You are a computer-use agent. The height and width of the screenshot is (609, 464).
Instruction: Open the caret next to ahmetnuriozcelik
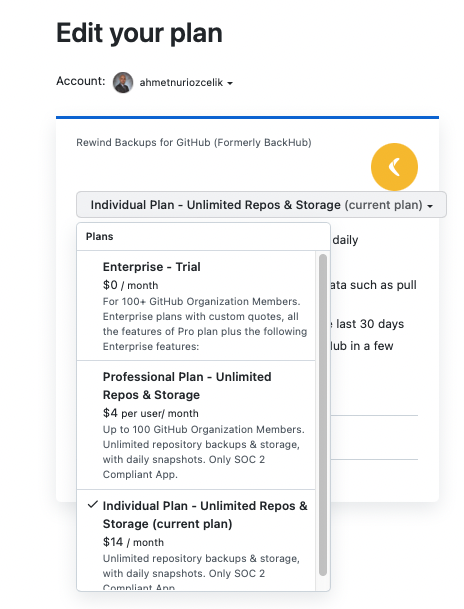pyautogui.click(x=230, y=83)
